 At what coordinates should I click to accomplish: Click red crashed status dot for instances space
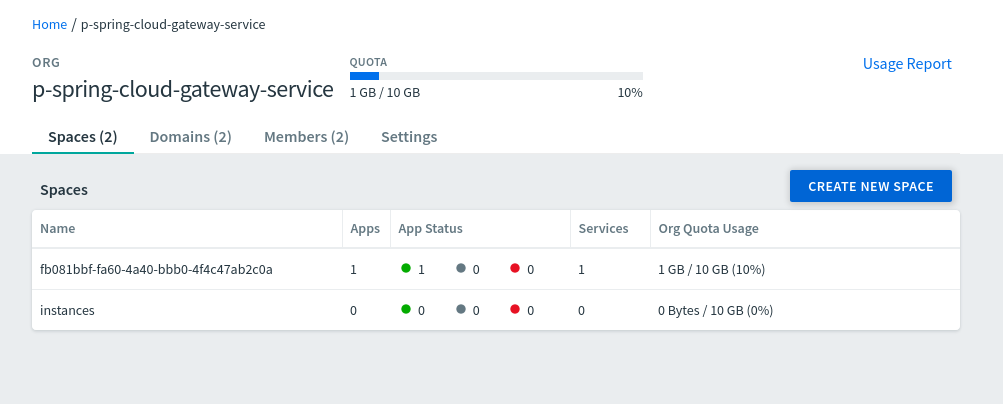pyautogui.click(x=515, y=309)
